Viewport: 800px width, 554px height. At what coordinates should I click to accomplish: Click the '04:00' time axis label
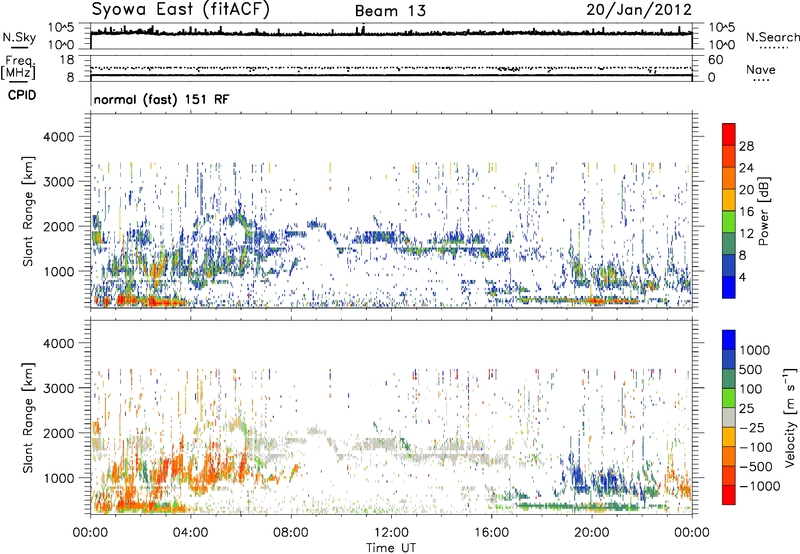coord(191,533)
